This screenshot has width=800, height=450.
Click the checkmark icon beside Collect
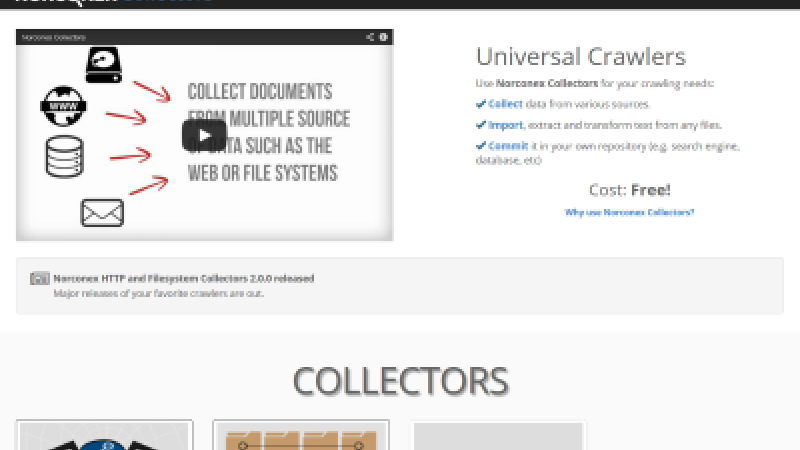click(481, 104)
